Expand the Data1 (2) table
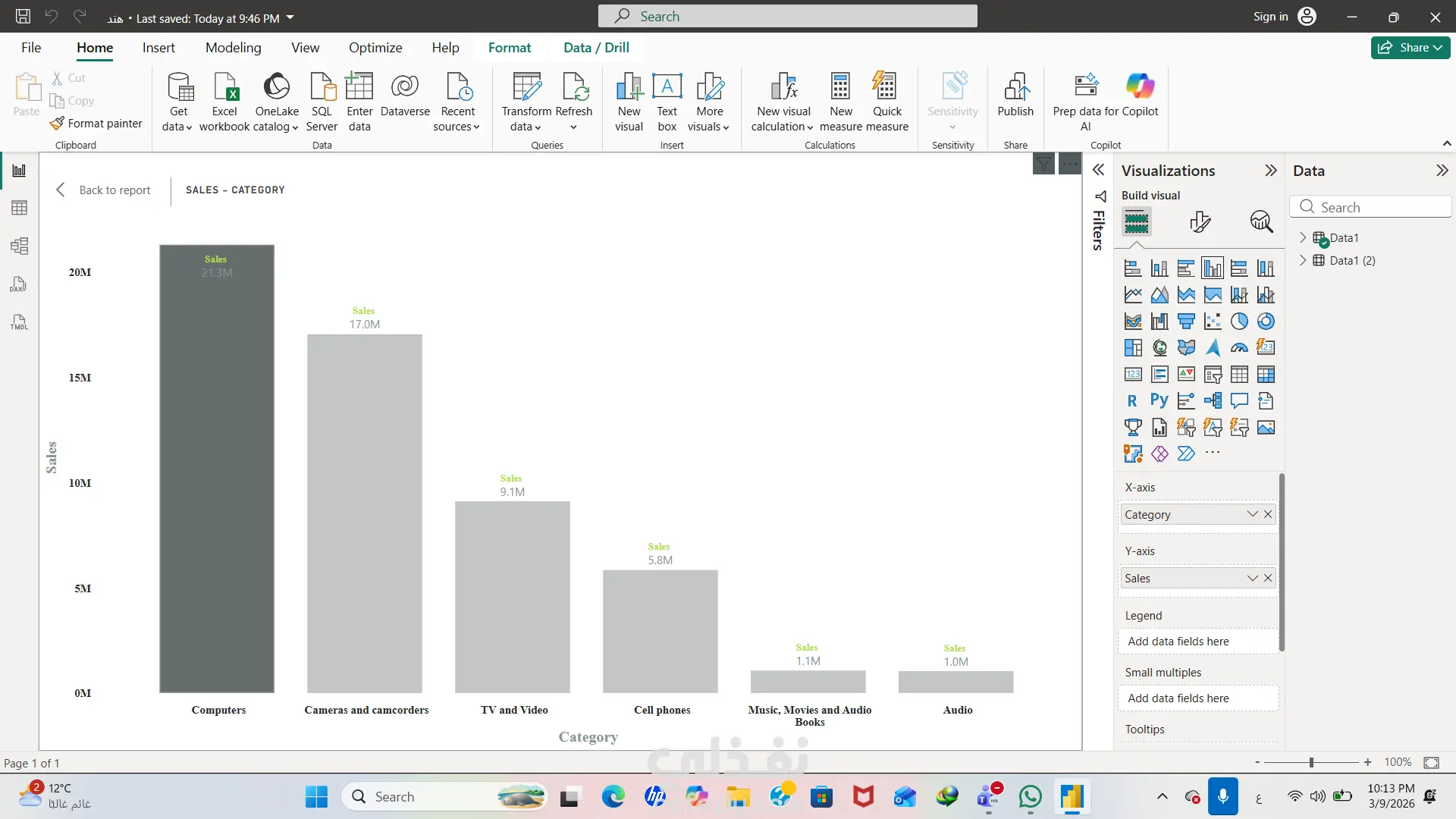This screenshot has width=1456, height=819. click(1303, 260)
